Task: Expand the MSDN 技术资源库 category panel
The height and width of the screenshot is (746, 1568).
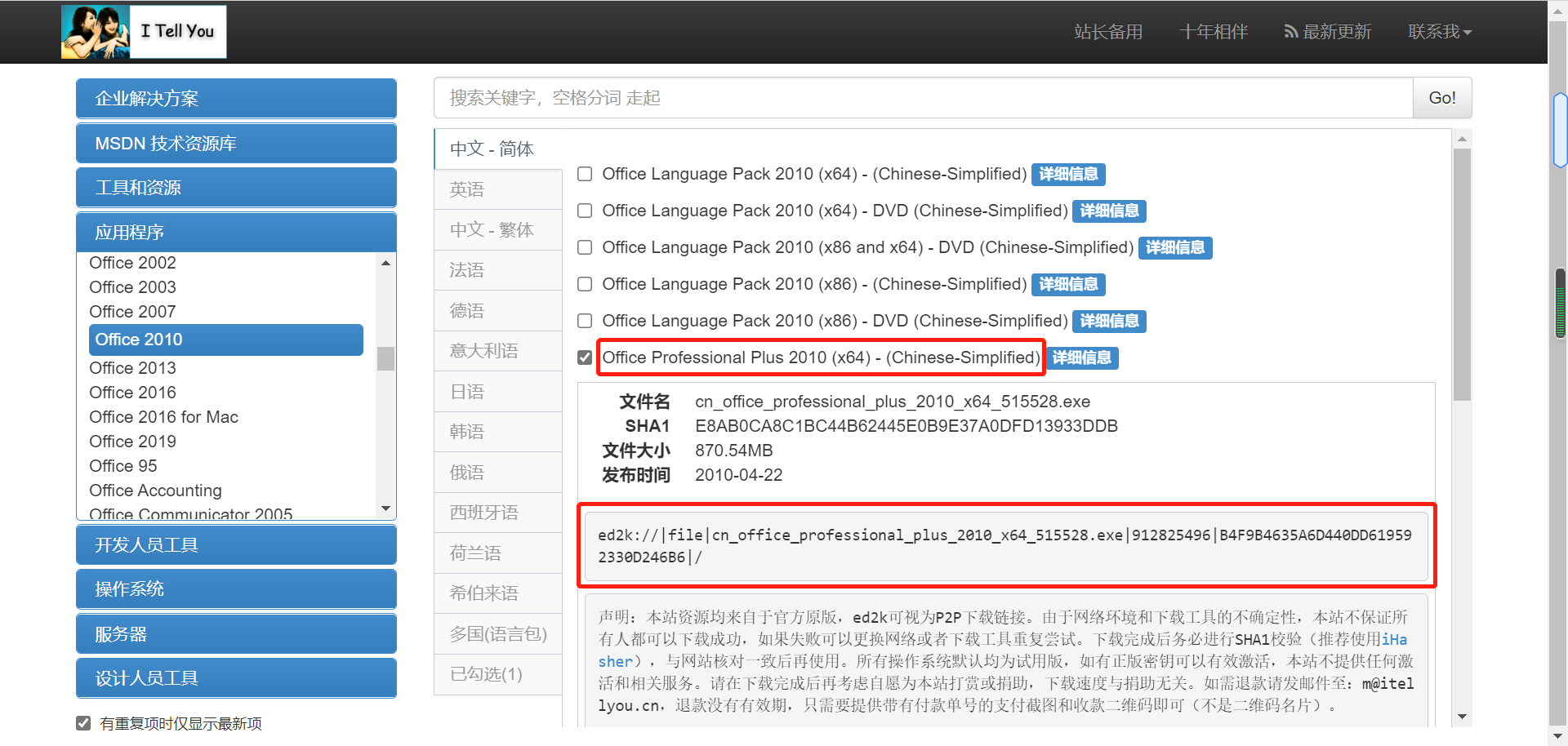Action: point(236,144)
